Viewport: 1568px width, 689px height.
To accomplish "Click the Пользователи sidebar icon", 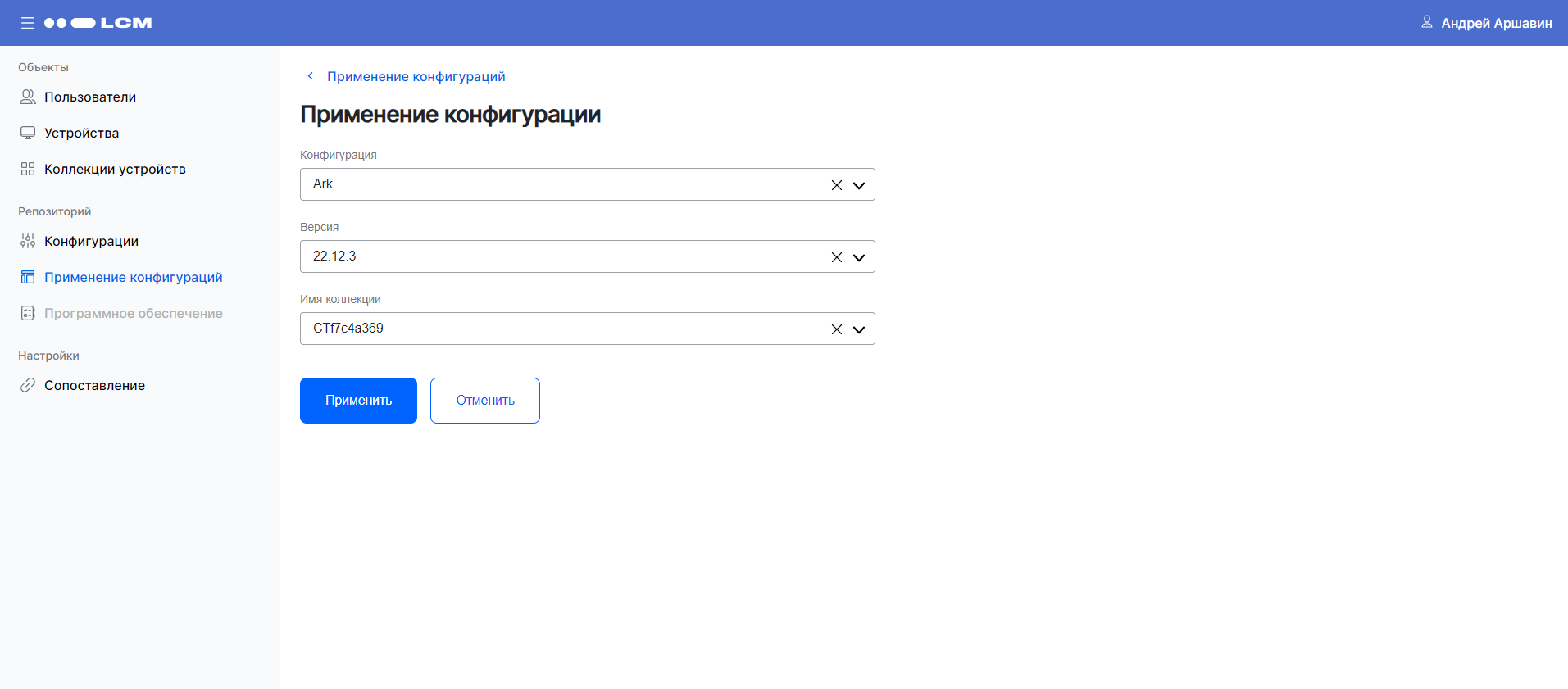I will pyautogui.click(x=28, y=97).
